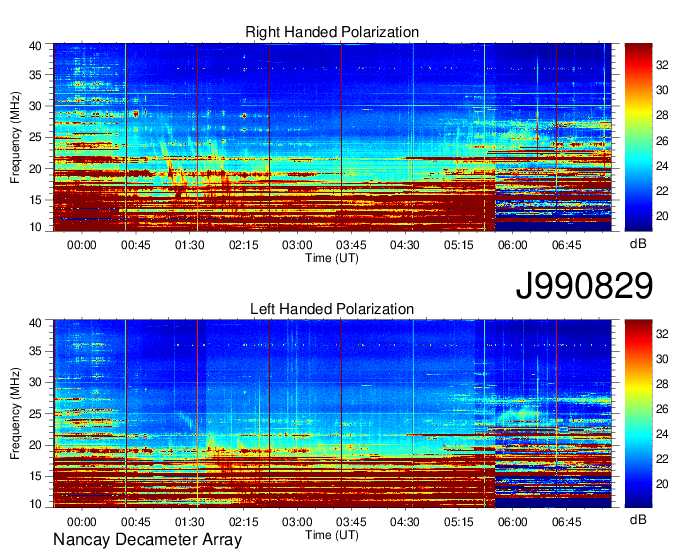Click the 40 MHz tick on Left Handed plot
680x552 pixels.
tap(35, 322)
